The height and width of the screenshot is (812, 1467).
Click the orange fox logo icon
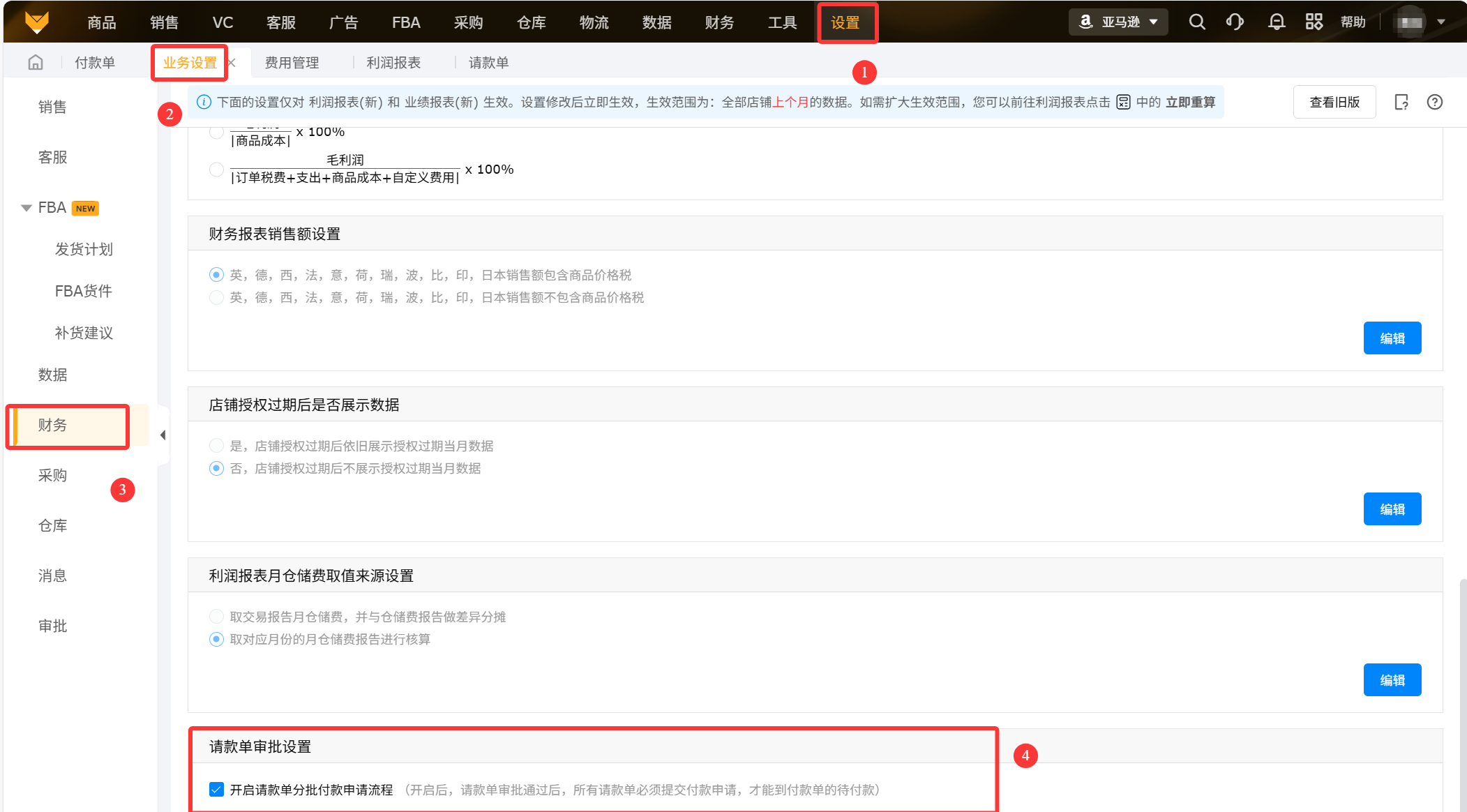tap(36, 22)
